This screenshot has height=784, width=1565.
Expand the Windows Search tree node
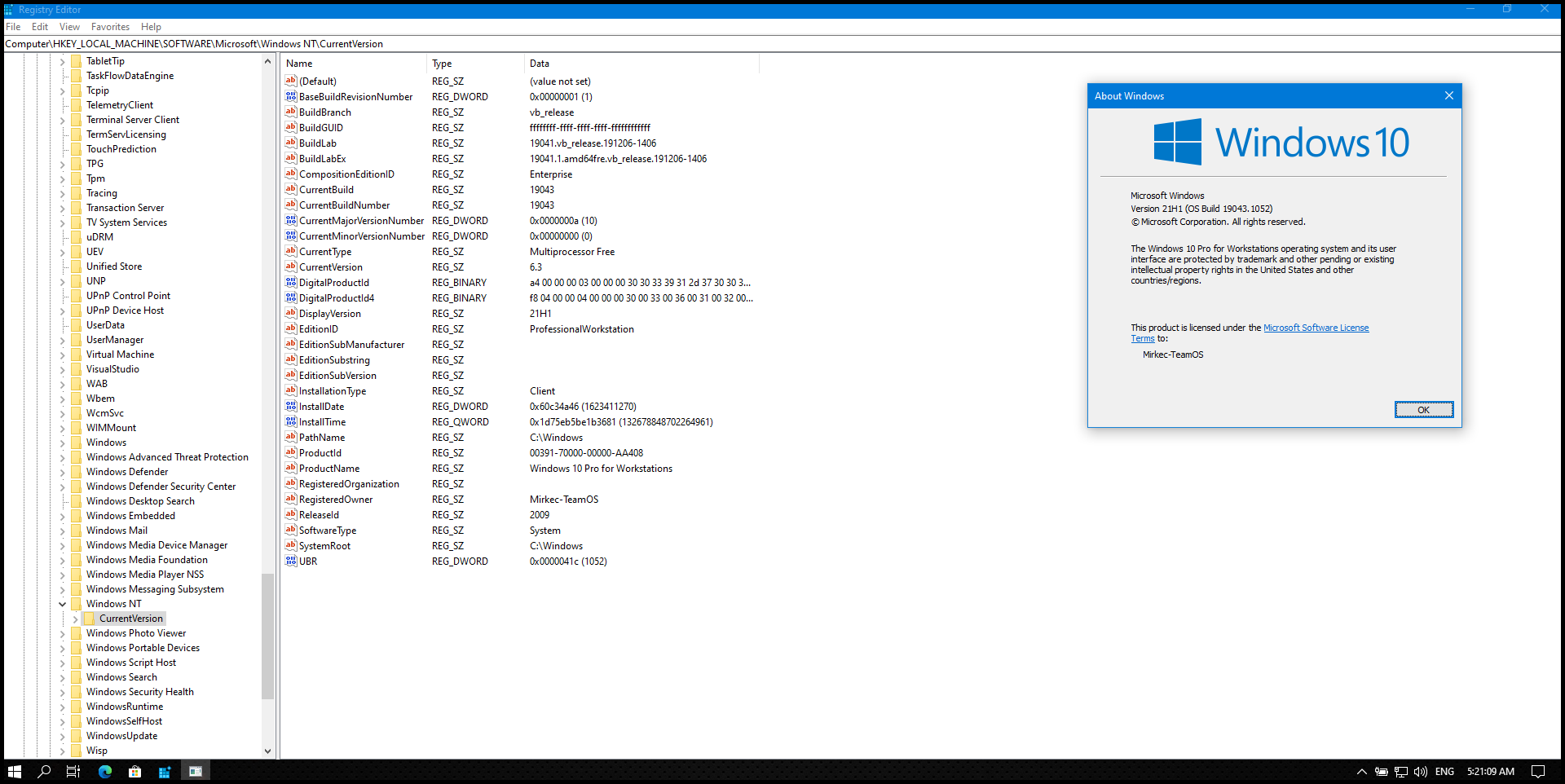(x=62, y=677)
